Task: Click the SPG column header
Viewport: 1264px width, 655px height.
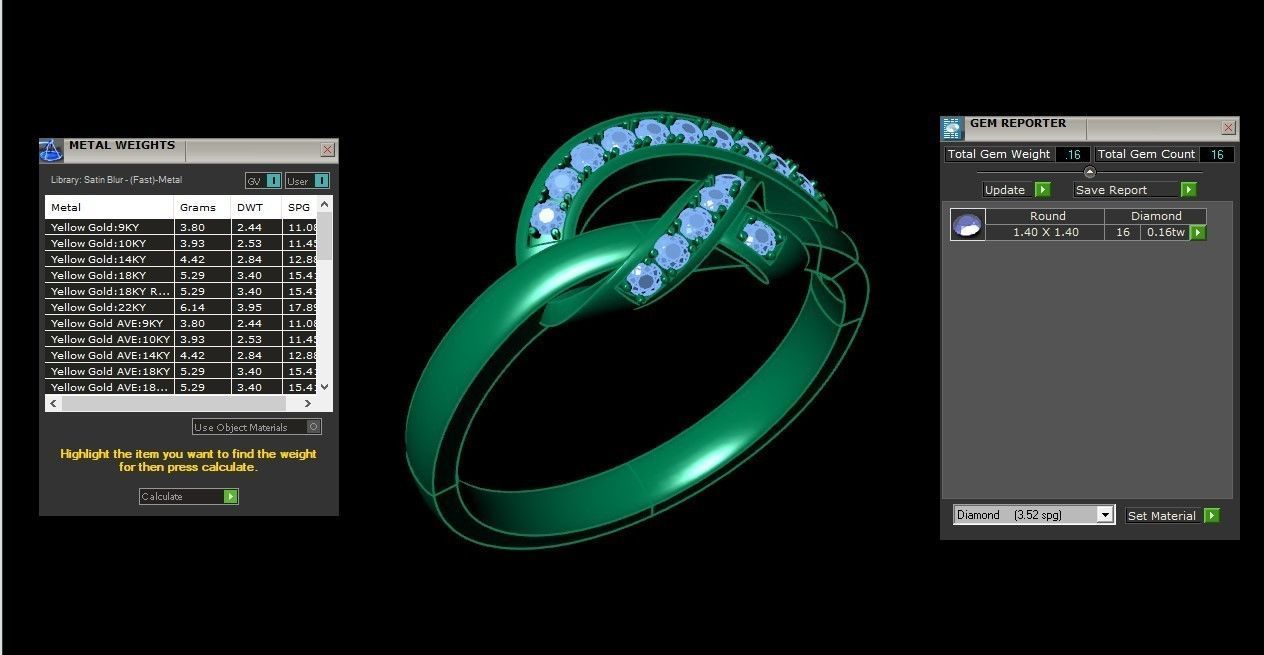Action: 300,207
